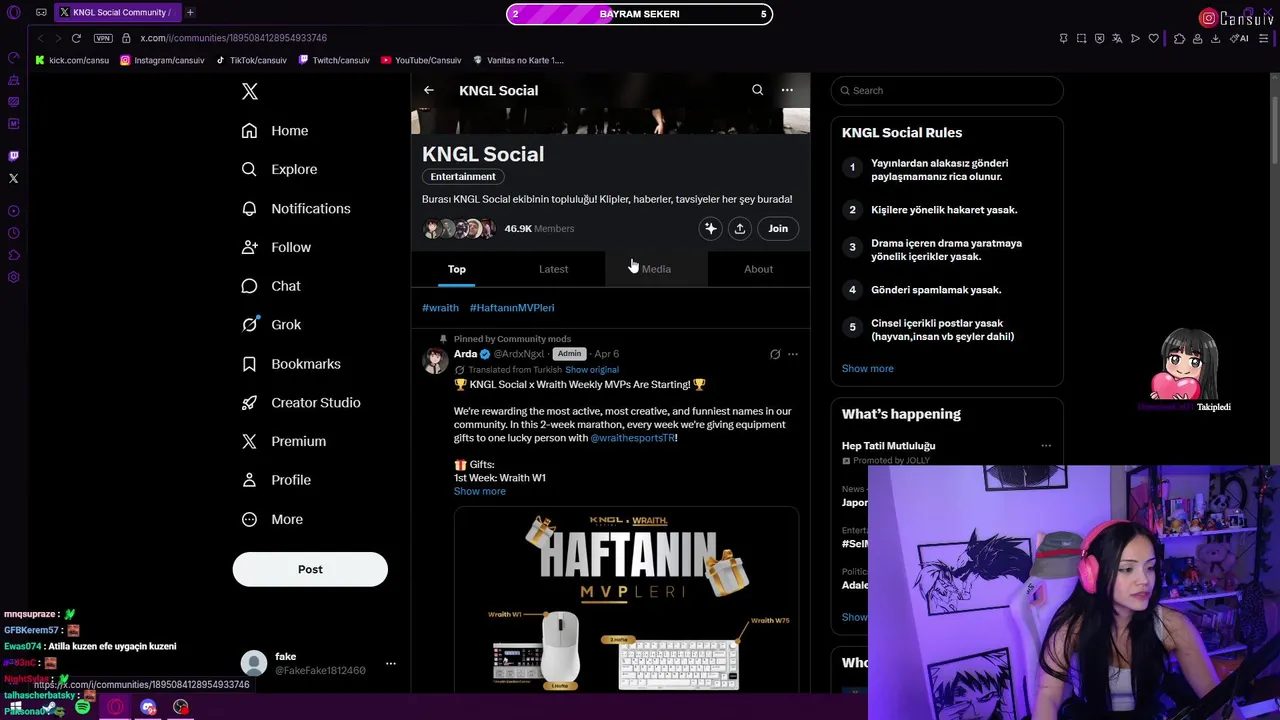Screen dimensions: 1280x720
Task: Open the kick.com/cansu bookmark
Action: click(72, 60)
